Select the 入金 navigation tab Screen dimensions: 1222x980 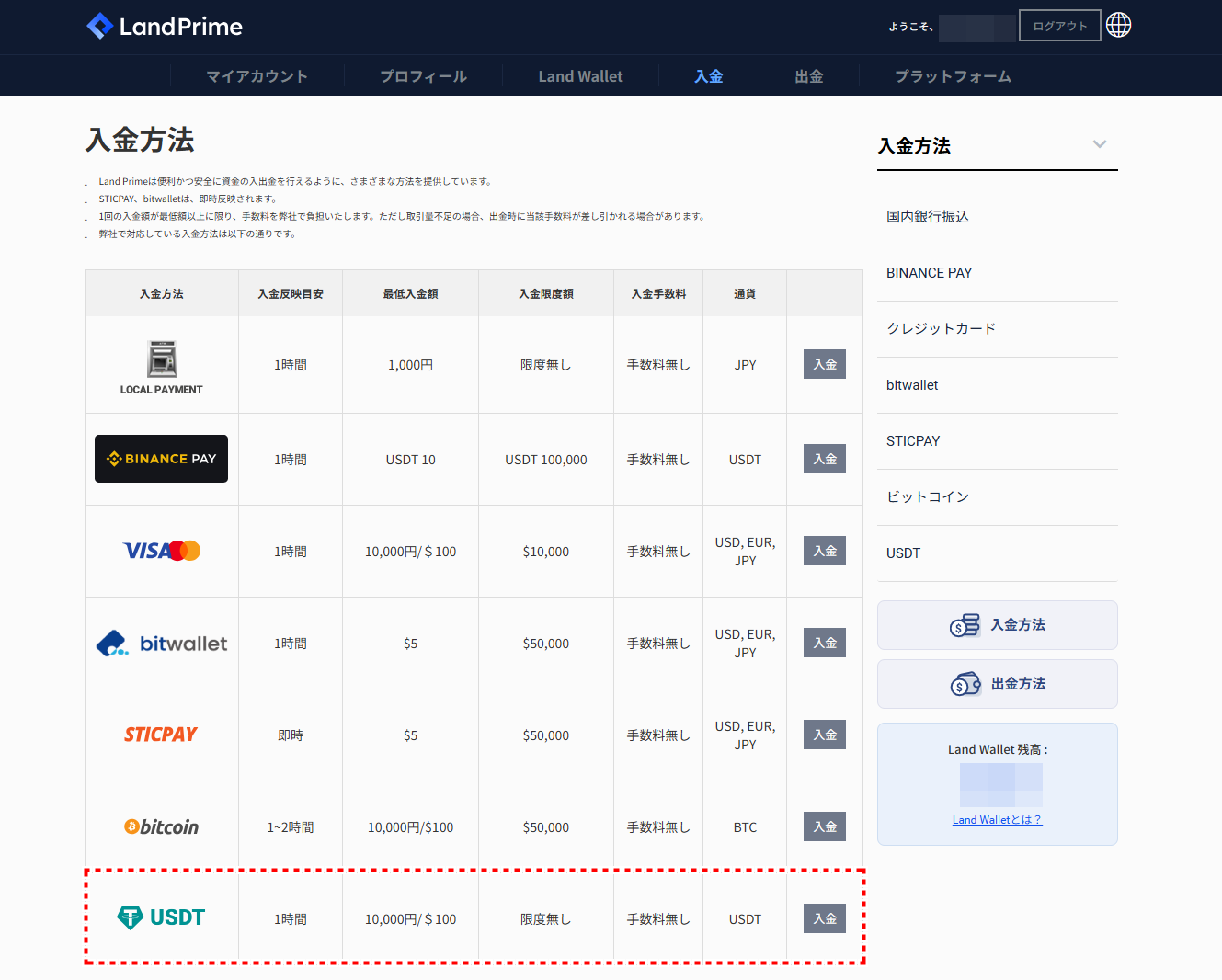(709, 76)
